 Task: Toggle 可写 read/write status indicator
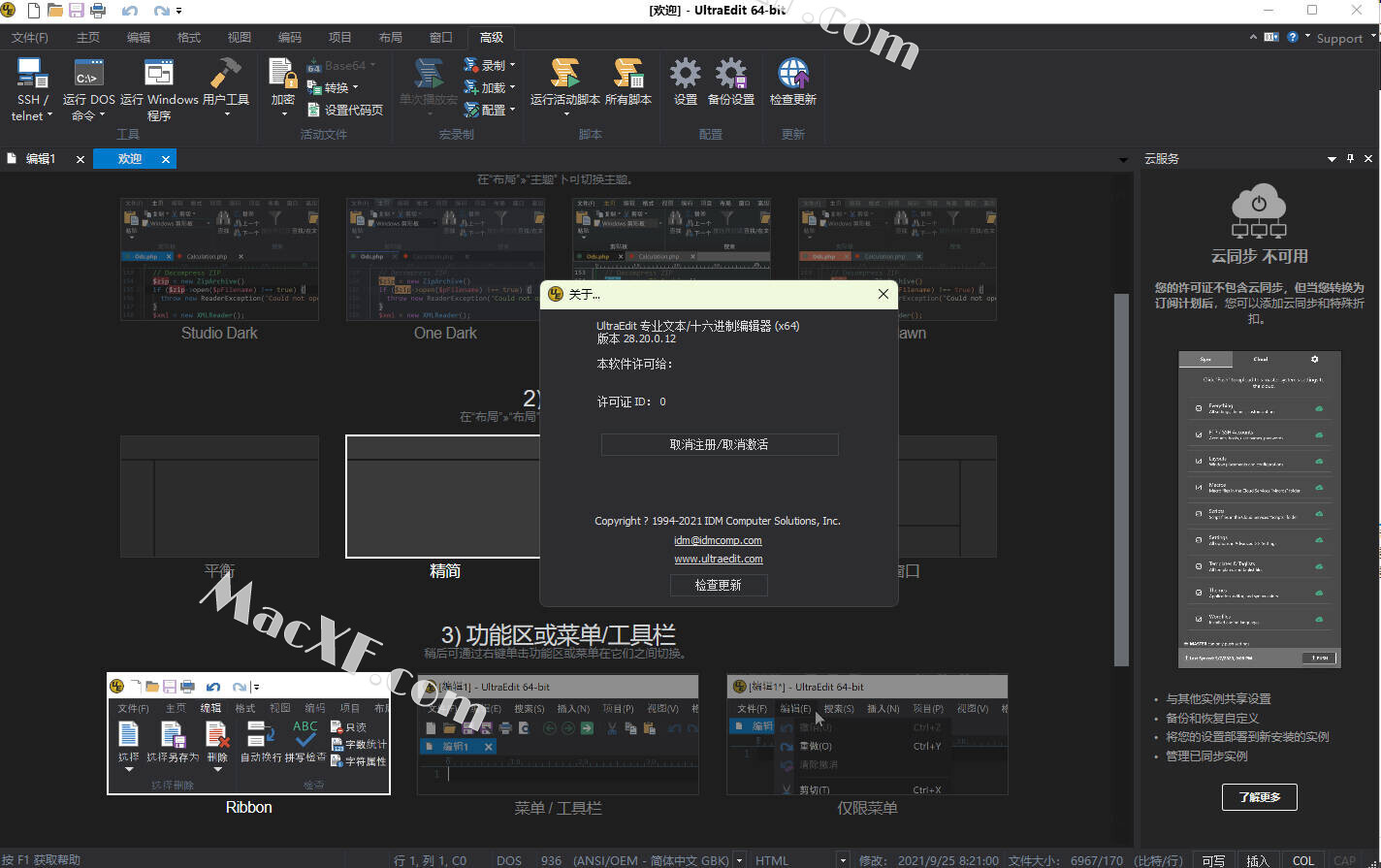[x=1213, y=860]
